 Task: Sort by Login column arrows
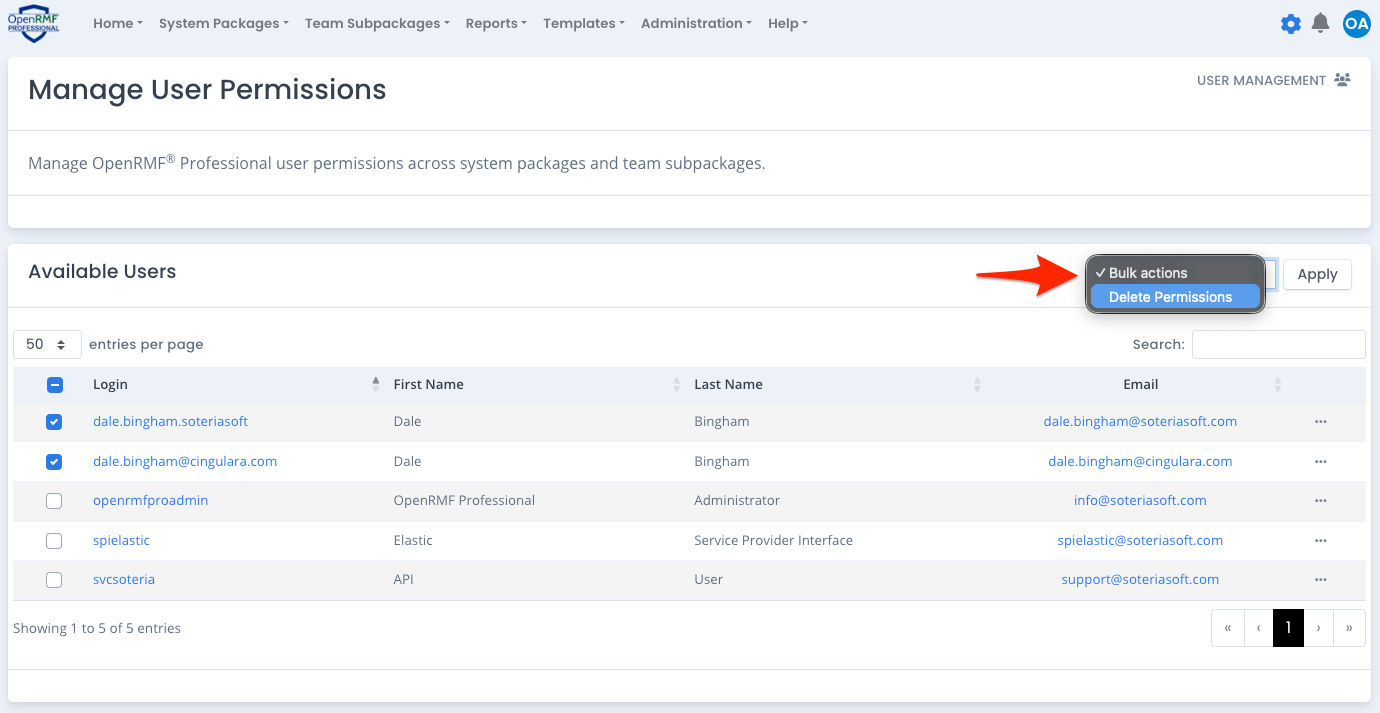click(x=376, y=384)
